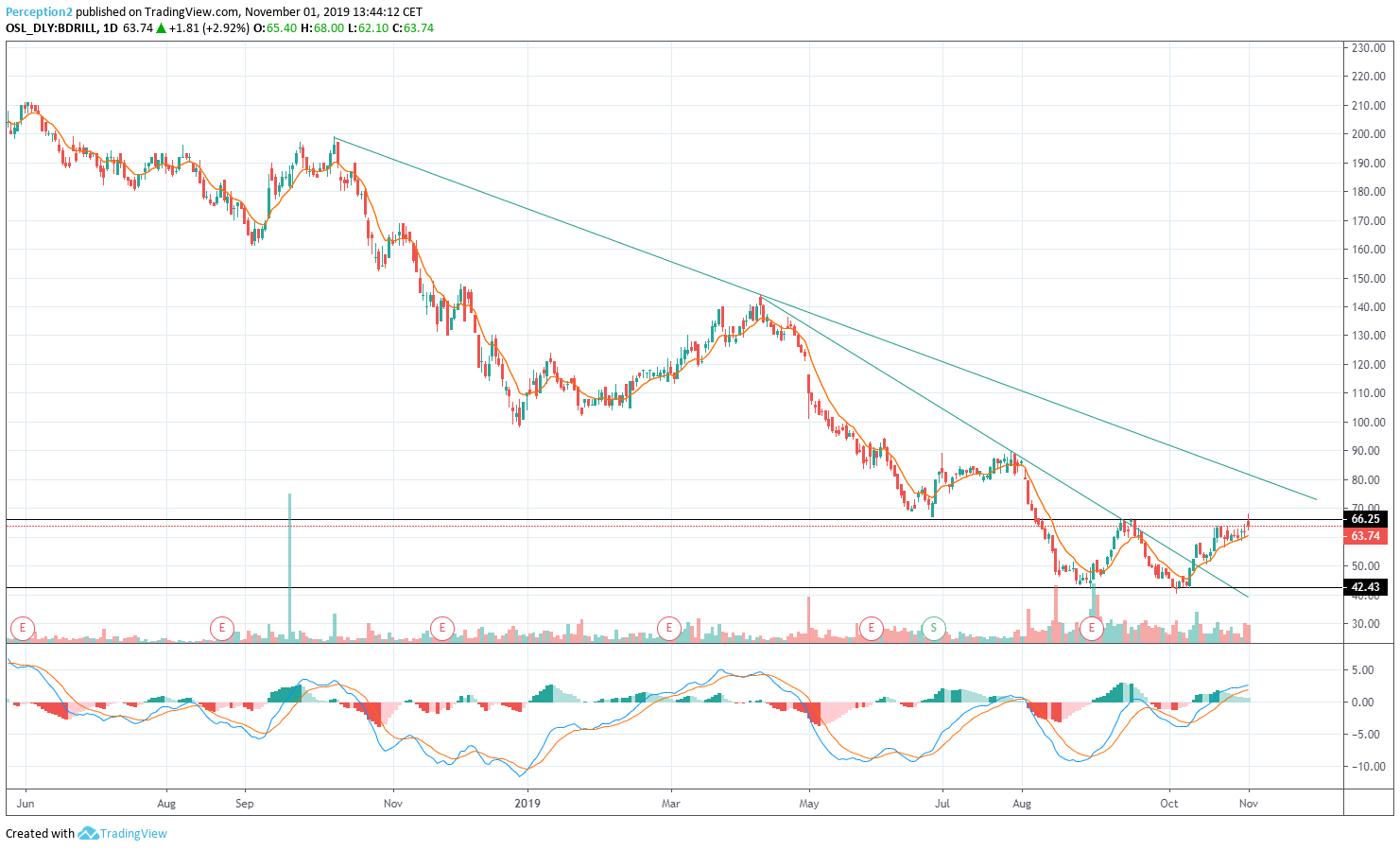Click the +1.81 (+2.92%) change value
The height and width of the screenshot is (850, 1400).
[x=209, y=28]
